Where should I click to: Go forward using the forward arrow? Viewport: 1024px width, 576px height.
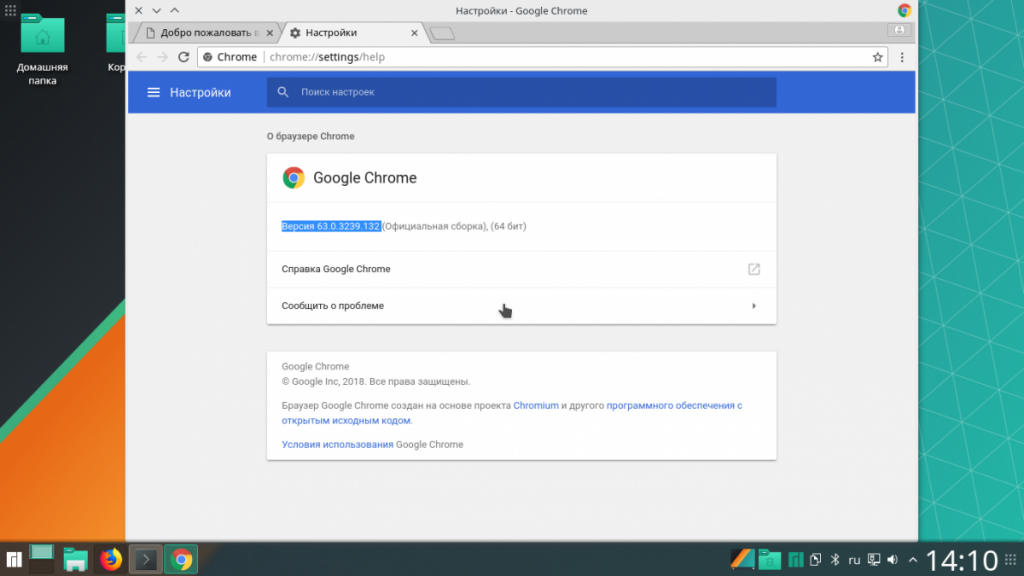[163, 57]
